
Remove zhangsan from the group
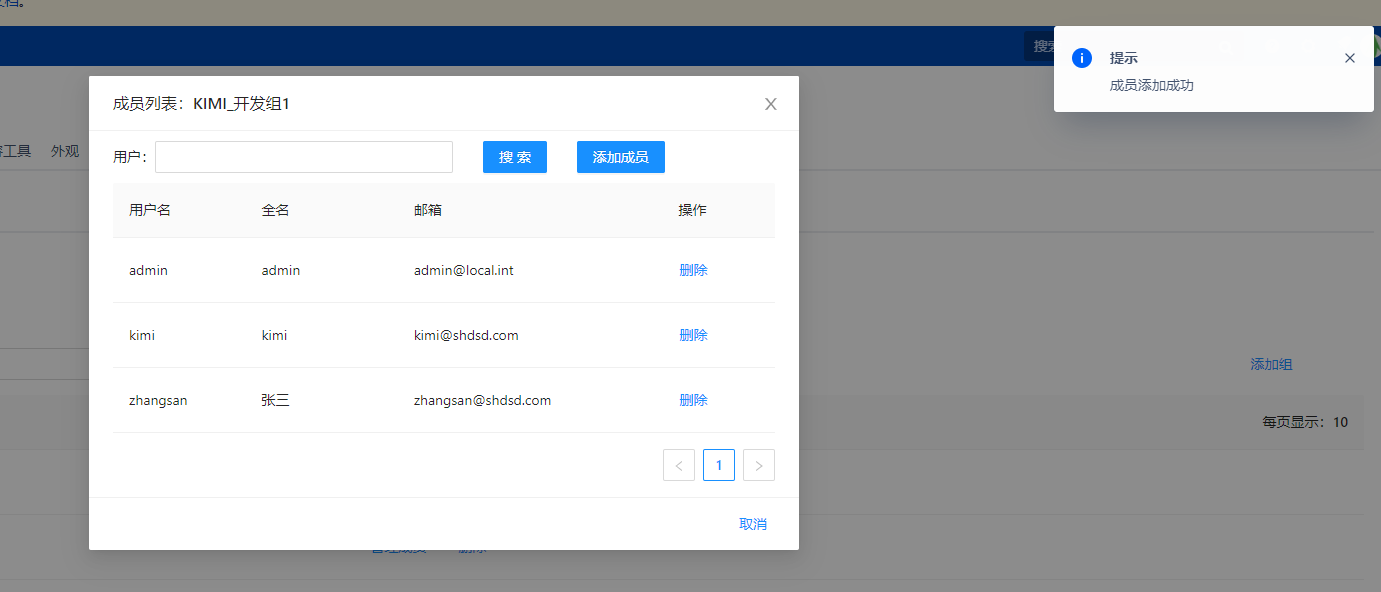pos(693,400)
